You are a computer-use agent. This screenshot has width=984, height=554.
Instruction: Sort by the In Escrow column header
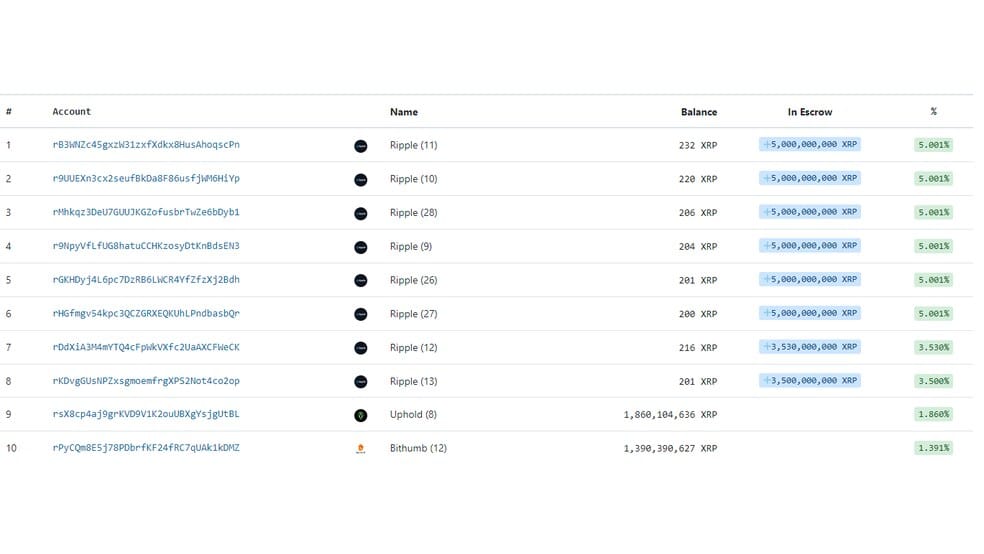(x=810, y=112)
